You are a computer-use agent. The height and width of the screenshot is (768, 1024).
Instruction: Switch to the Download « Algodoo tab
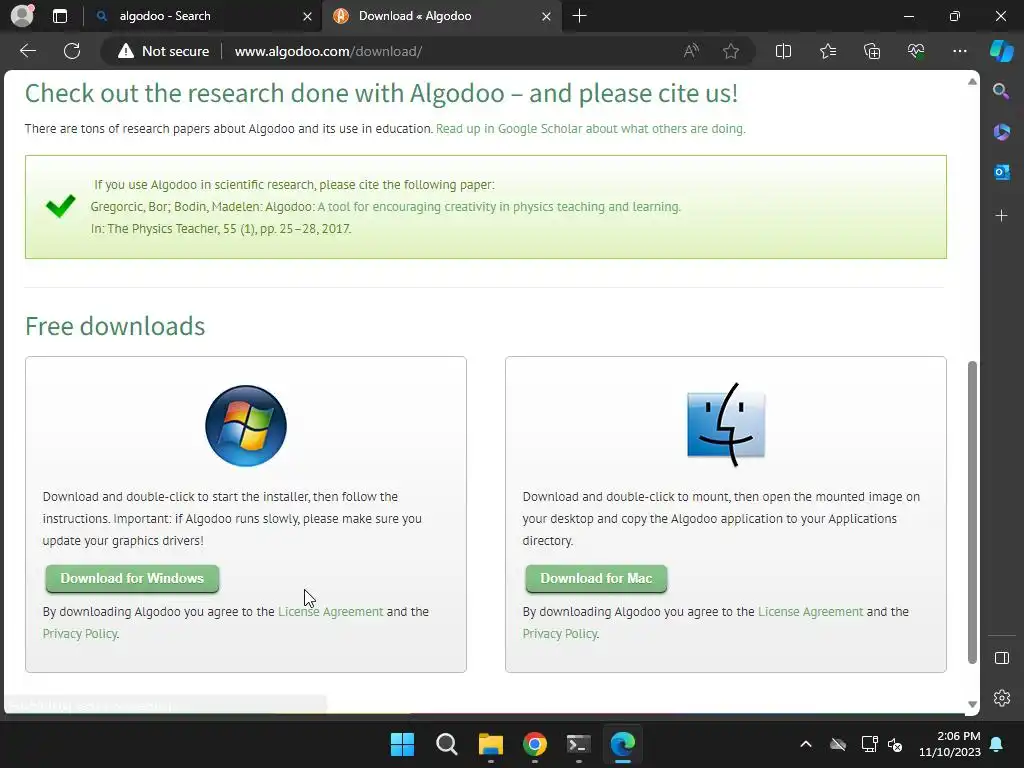point(441,16)
